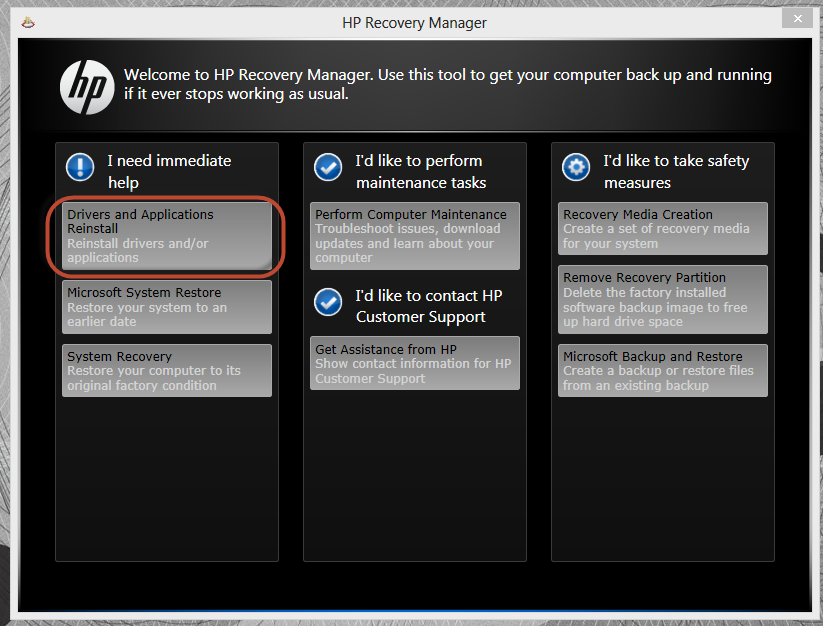The height and width of the screenshot is (626, 823).
Task: Click the title bar app icon
Action: tap(28, 23)
